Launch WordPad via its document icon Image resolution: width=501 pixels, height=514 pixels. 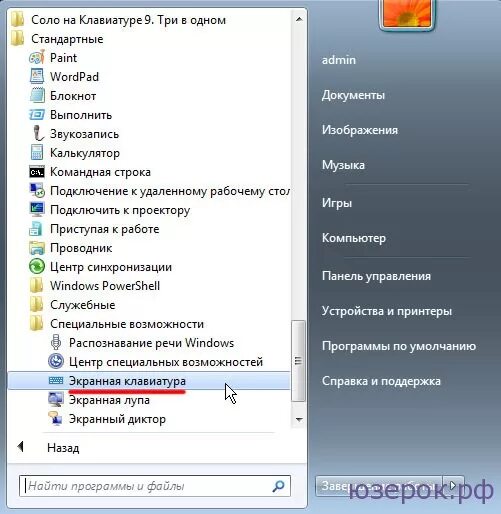click(x=37, y=76)
